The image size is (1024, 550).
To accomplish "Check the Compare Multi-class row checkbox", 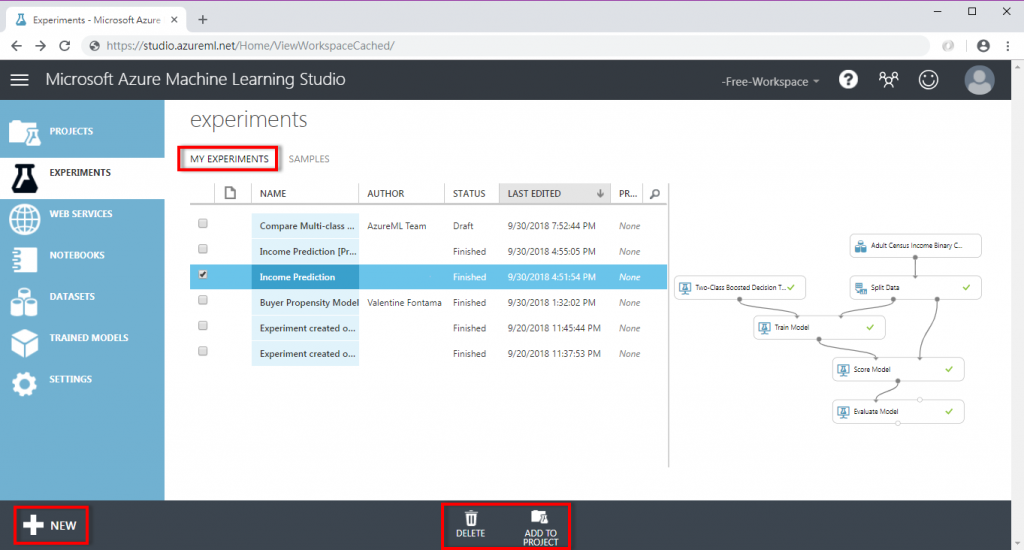I will click(202, 223).
